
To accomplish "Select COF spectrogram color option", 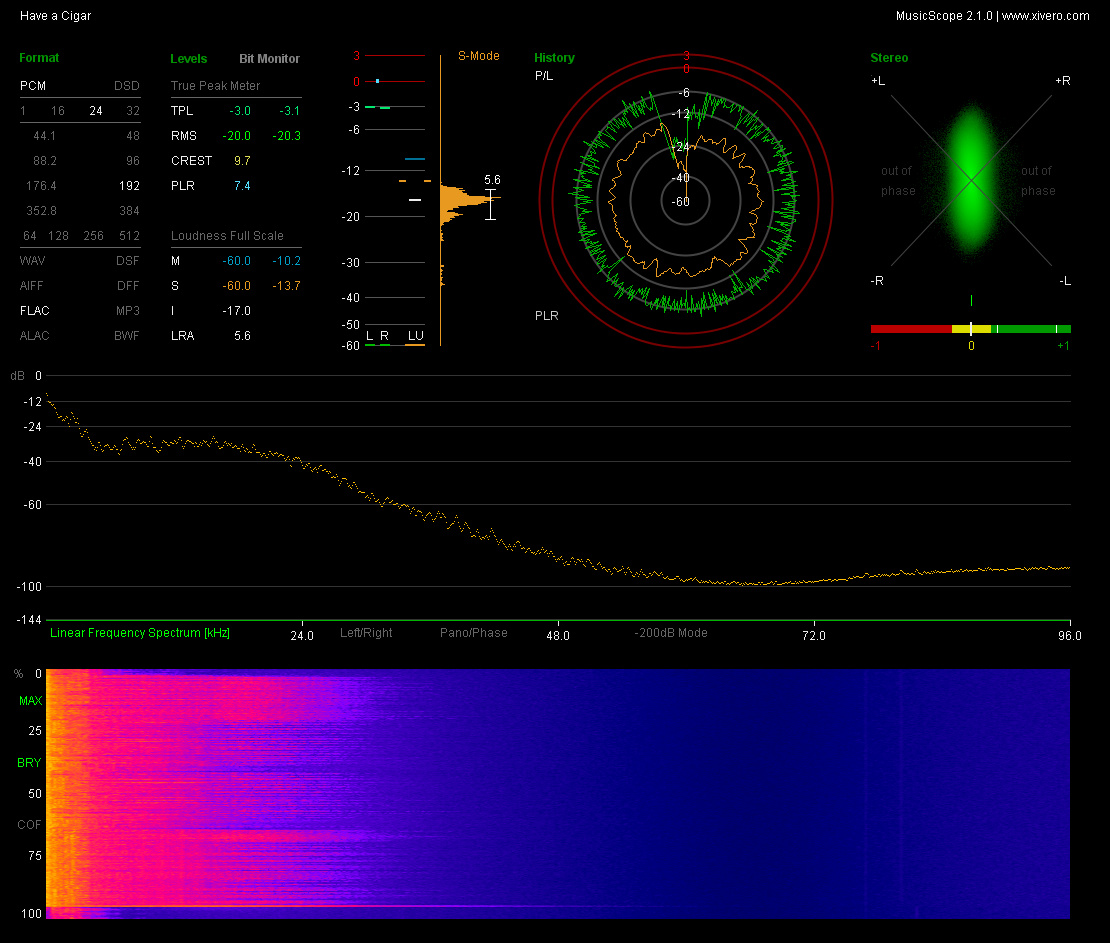I will point(30,825).
